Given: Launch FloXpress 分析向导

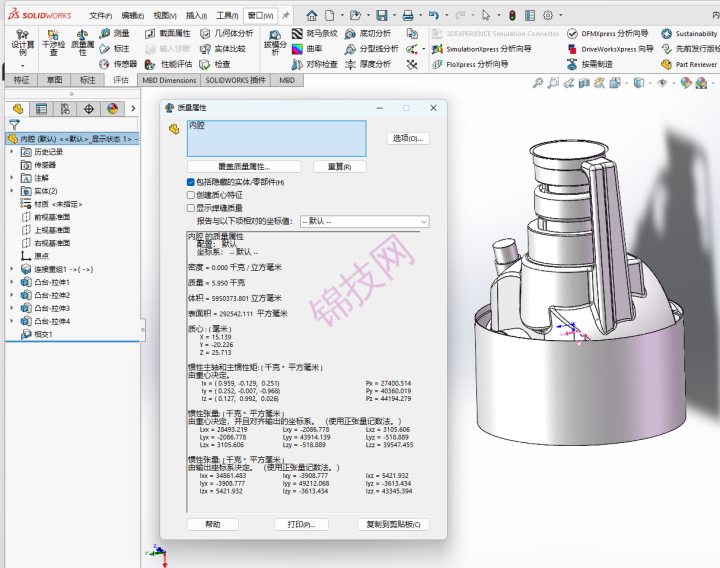Looking at the screenshot, I should tap(470, 64).
